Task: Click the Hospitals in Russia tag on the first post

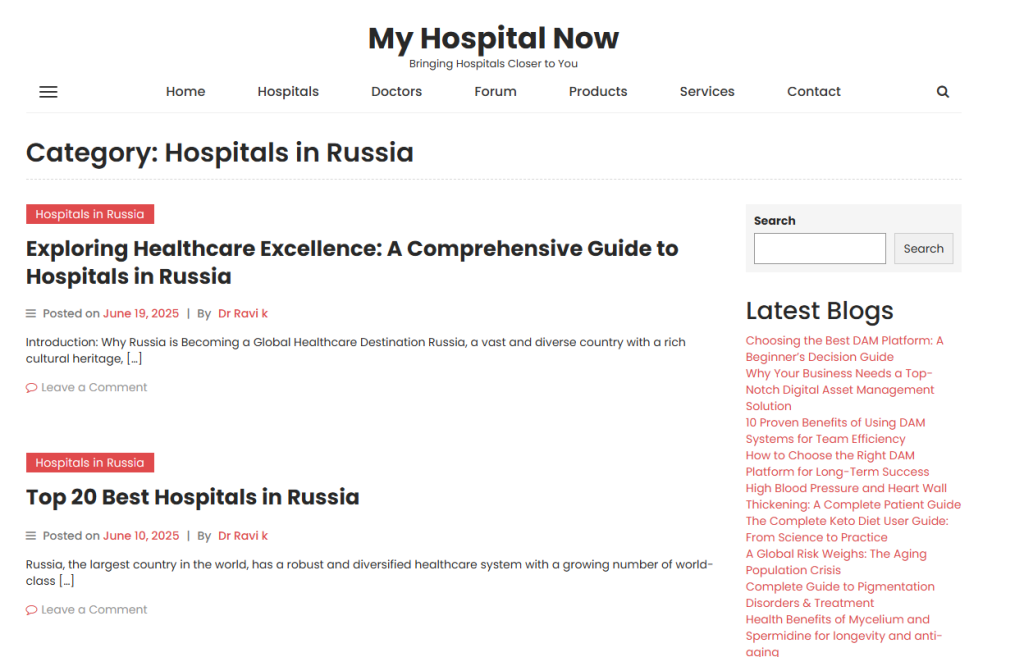Action: pos(90,214)
